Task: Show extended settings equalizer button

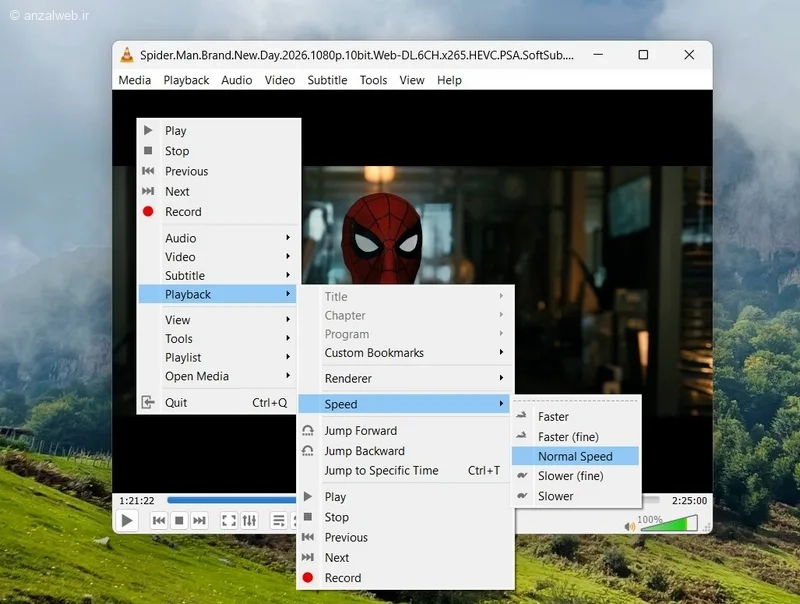Action: 249,520
